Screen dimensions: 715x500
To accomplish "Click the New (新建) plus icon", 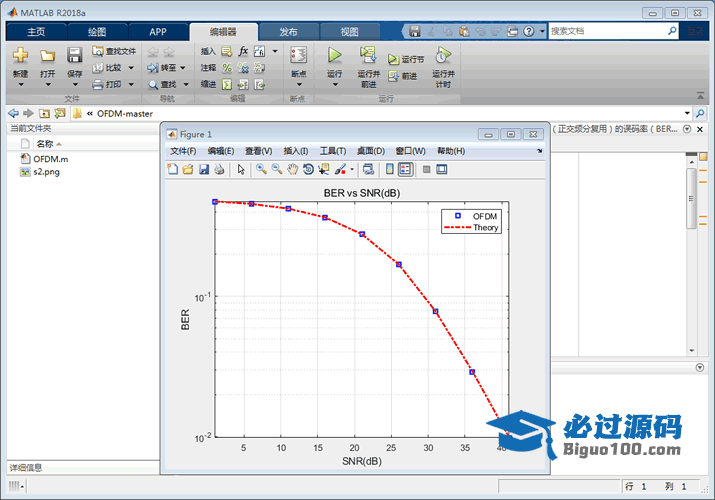I will coord(21,55).
